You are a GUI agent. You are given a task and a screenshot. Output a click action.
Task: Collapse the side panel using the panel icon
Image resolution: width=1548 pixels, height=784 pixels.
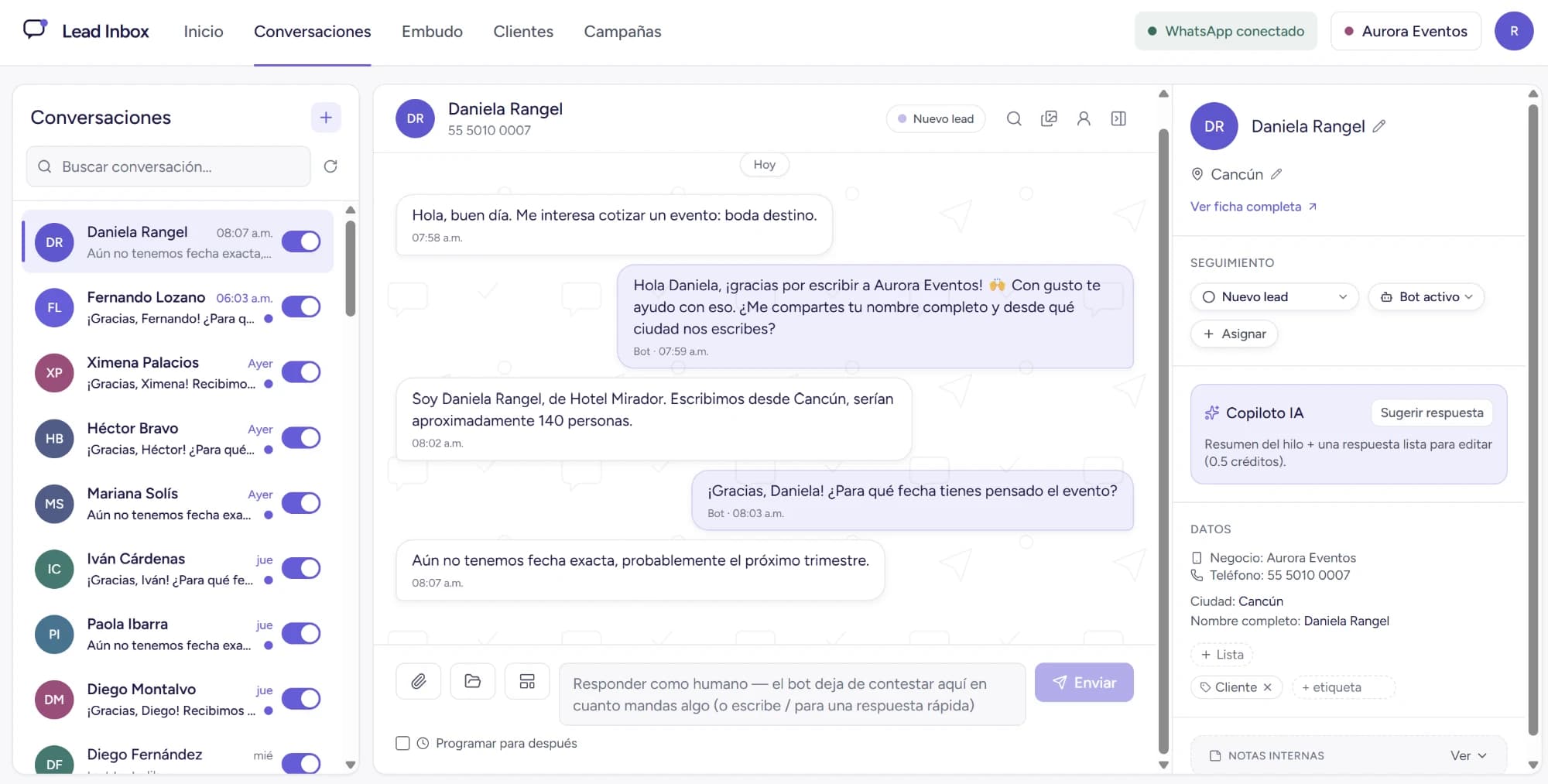[x=1118, y=118]
